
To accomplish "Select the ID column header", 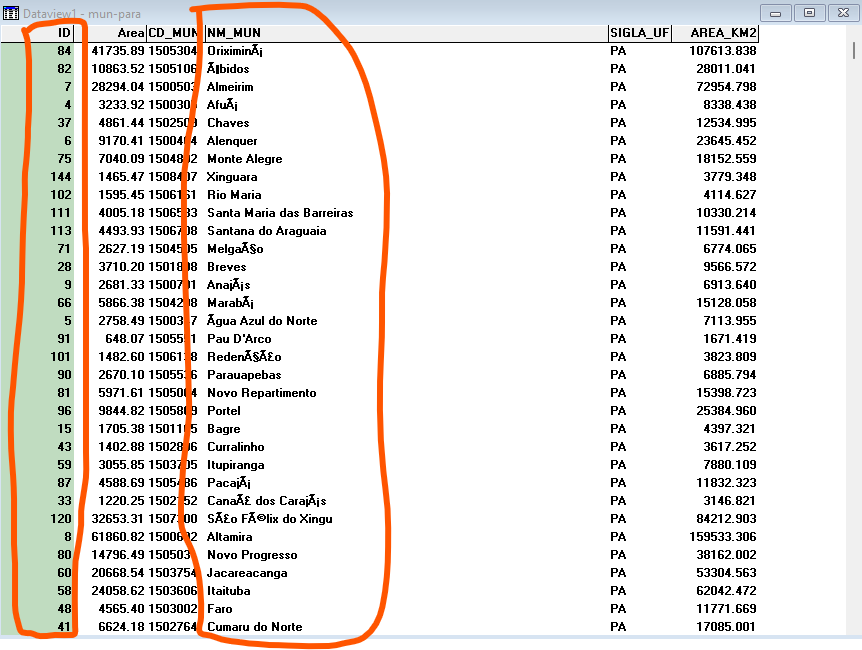I will click(37, 33).
